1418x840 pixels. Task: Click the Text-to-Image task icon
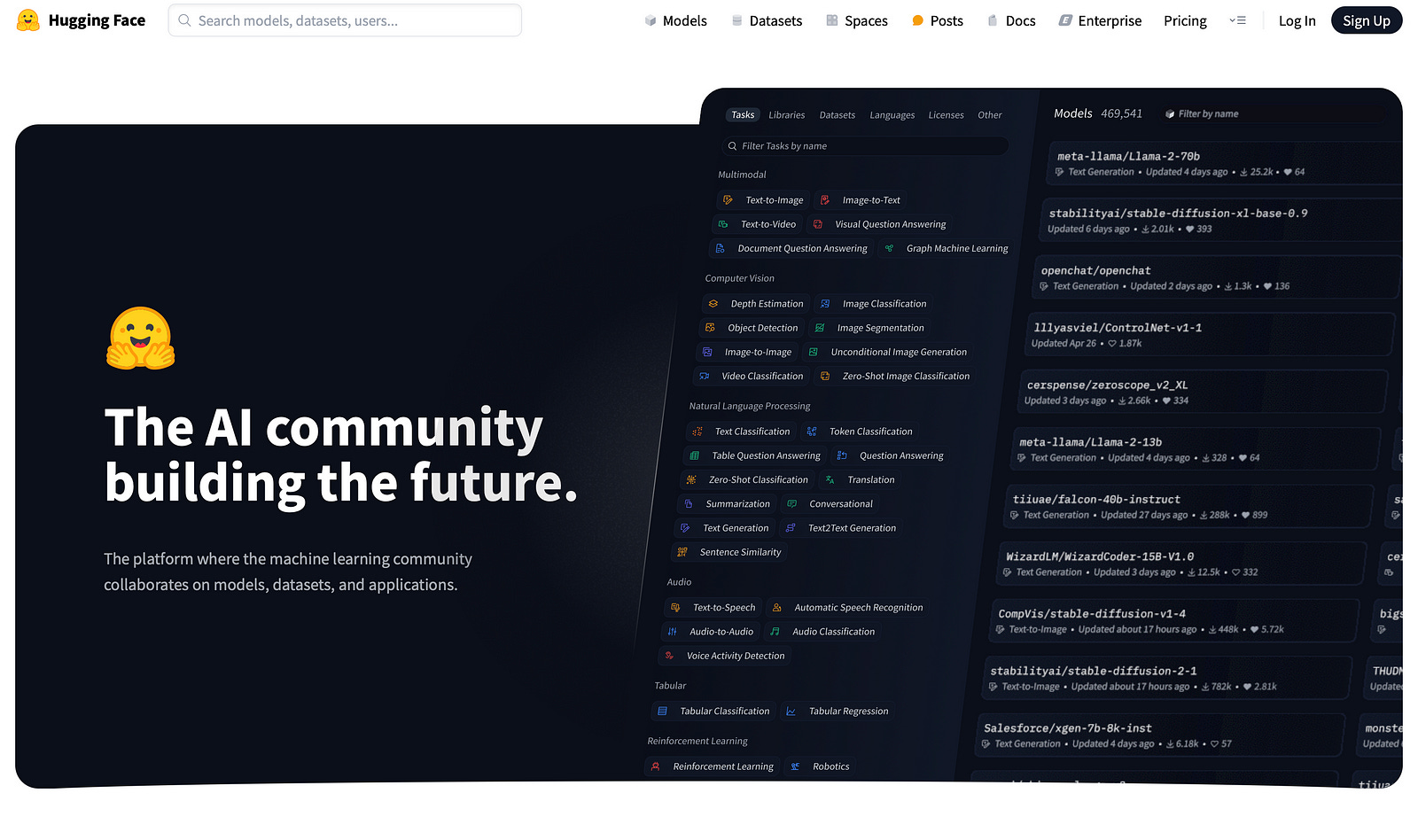click(x=728, y=200)
